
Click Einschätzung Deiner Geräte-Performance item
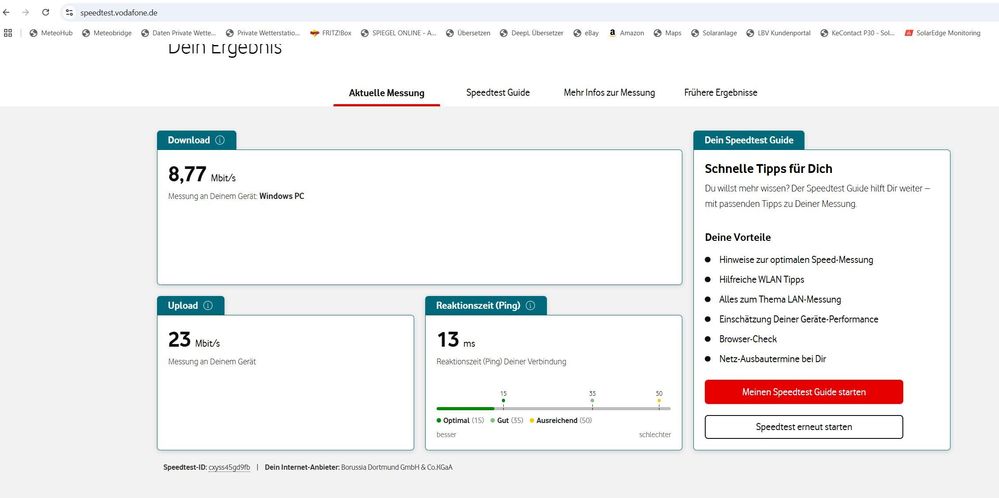pos(798,319)
